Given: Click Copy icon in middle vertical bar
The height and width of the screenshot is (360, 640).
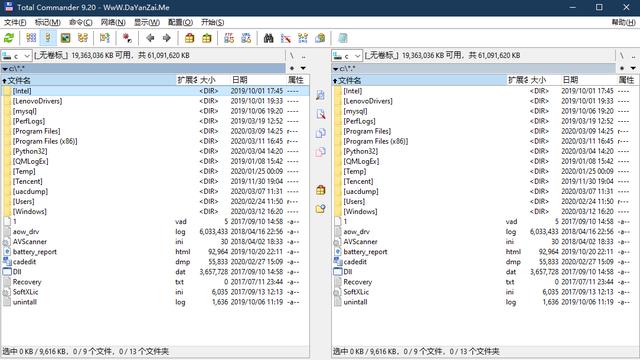Looking at the screenshot, I should [320, 133].
